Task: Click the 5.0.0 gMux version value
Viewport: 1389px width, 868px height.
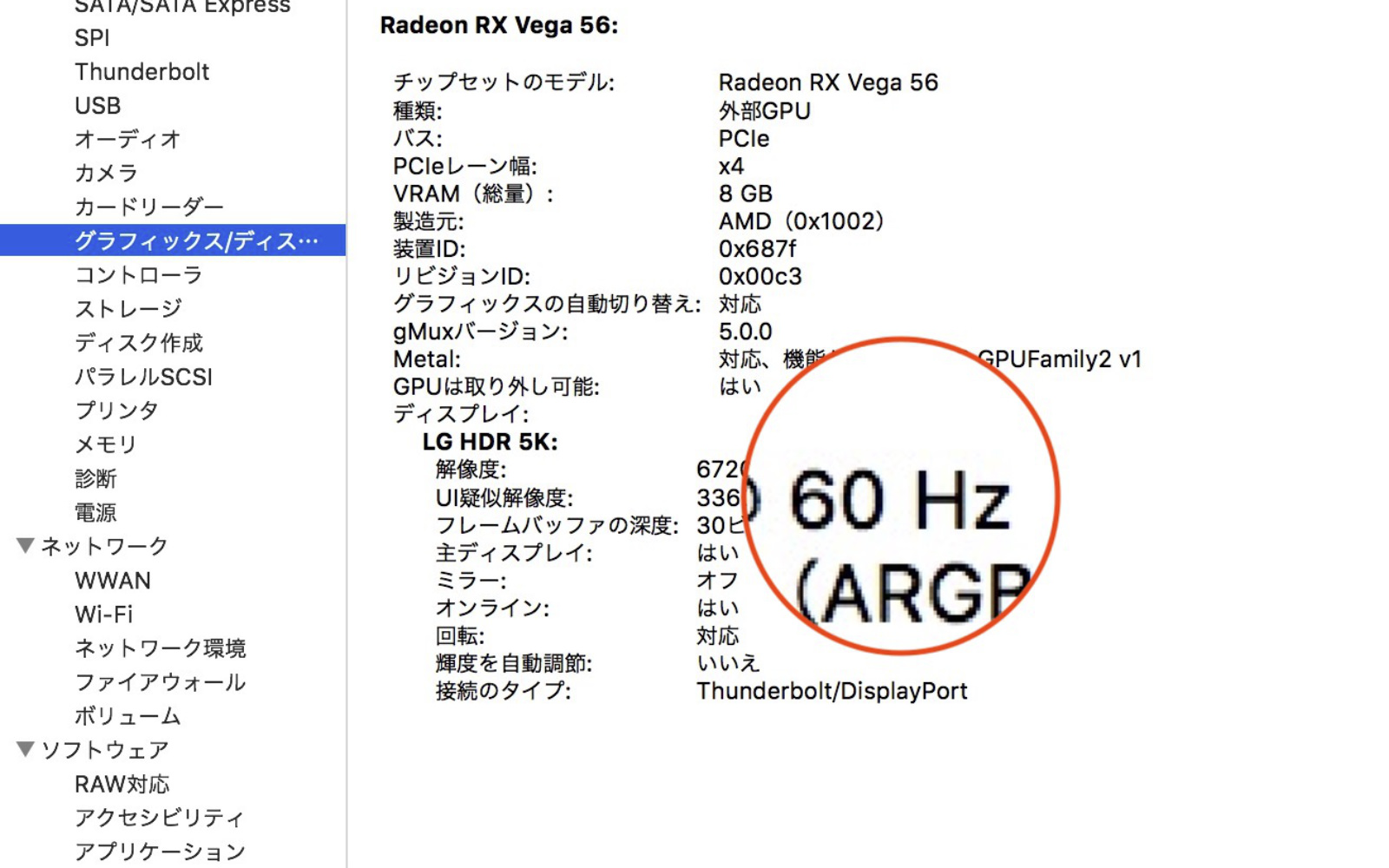Action: pyautogui.click(x=746, y=332)
